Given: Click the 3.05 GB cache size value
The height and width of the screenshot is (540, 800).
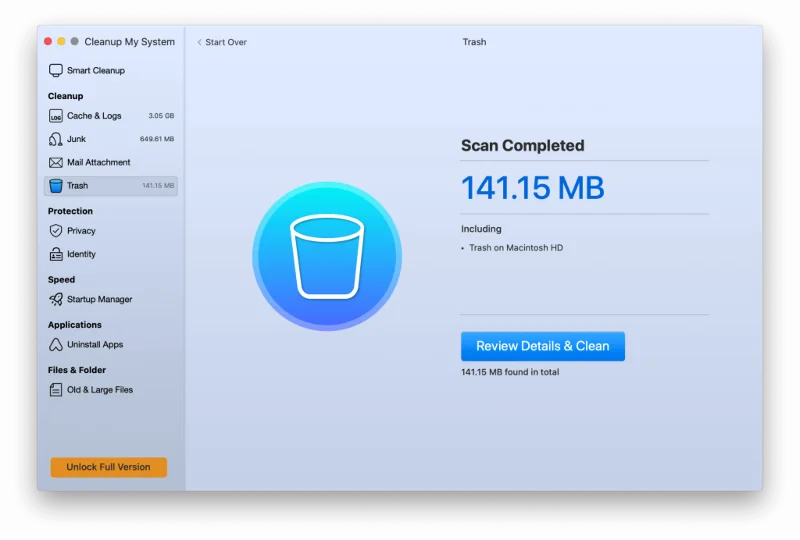Looking at the screenshot, I should tap(161, 116).
